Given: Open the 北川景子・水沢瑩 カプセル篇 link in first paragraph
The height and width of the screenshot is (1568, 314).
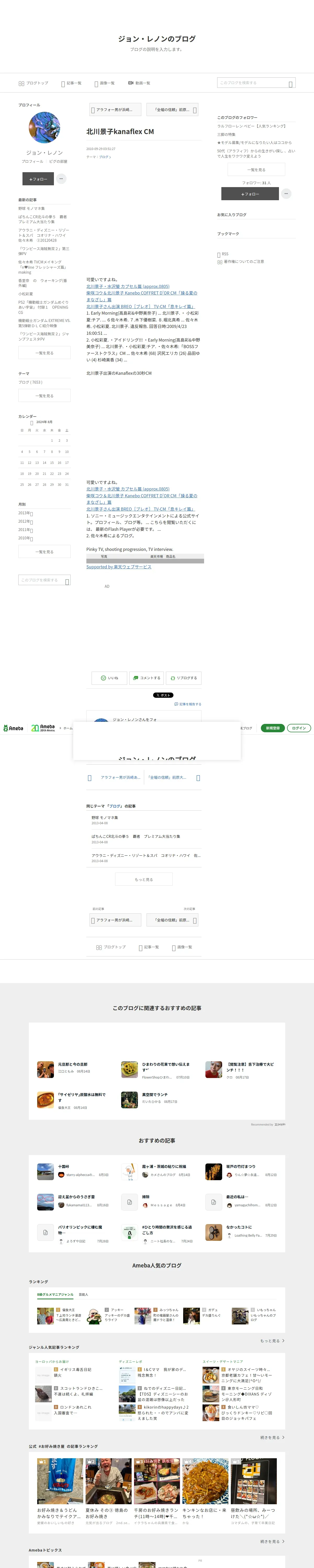Looking at the screenshot, I should click(x=128, y=286).
